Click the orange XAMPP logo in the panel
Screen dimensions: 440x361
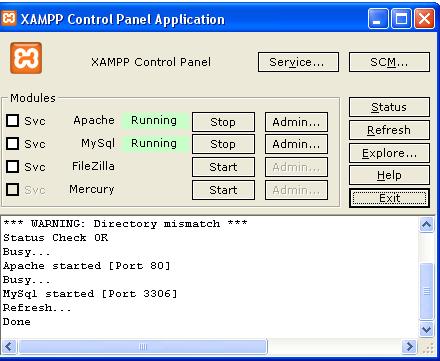coord(26,58)
